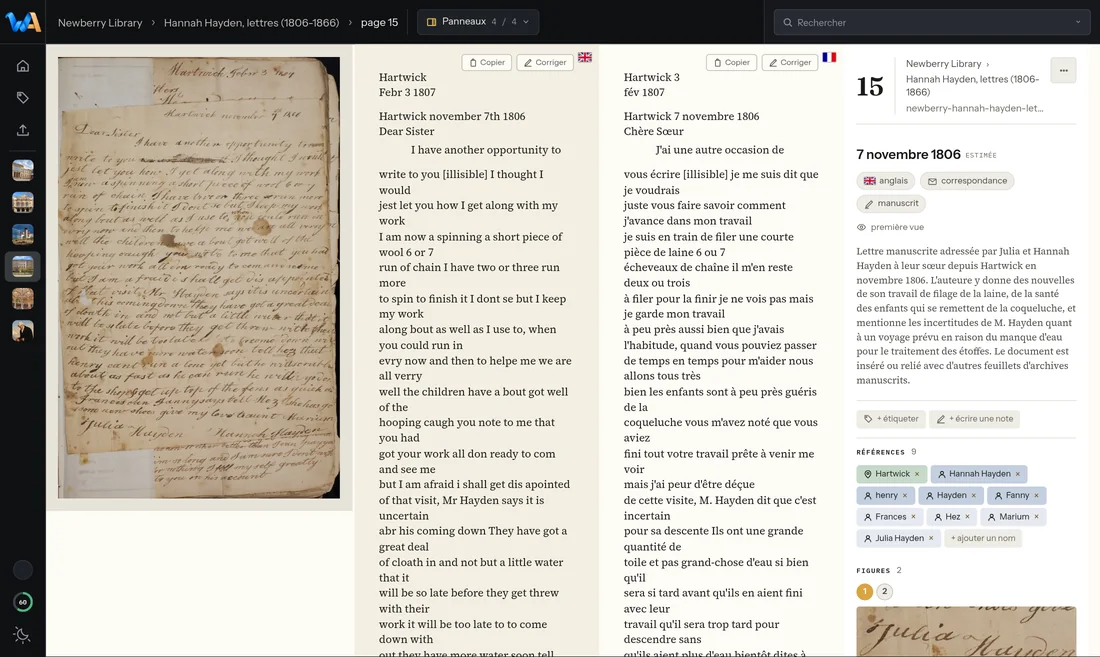Click the Rechercher search field
The height and width of the screenshot is (657, 1100).
coord(931,22)
